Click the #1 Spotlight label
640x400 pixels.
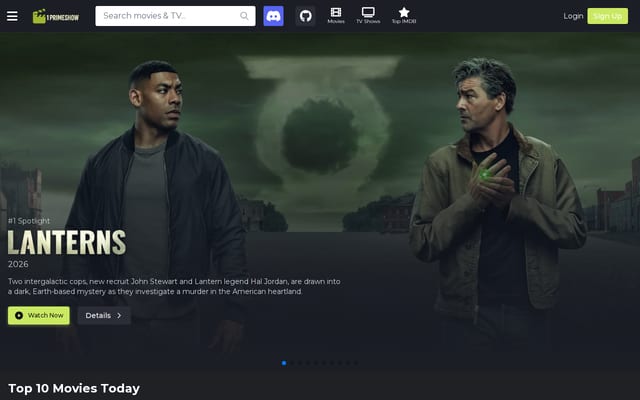pos(29,221)
